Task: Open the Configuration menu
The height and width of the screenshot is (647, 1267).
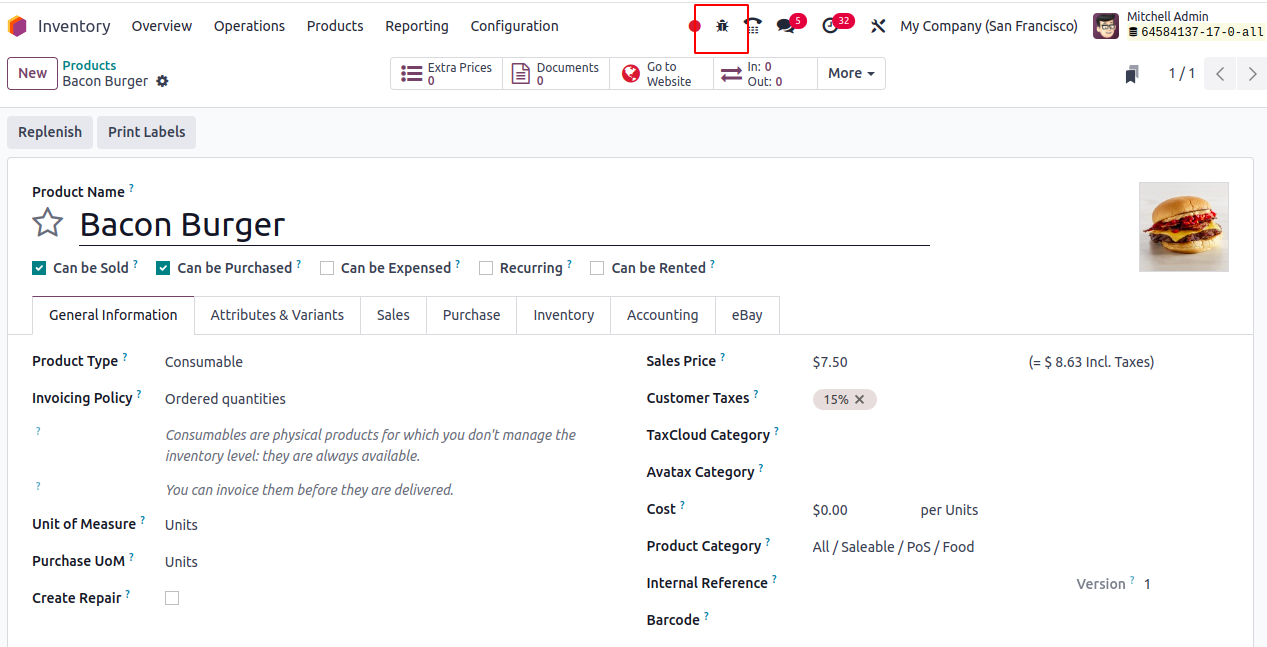Action: click(x=514, y=26)
